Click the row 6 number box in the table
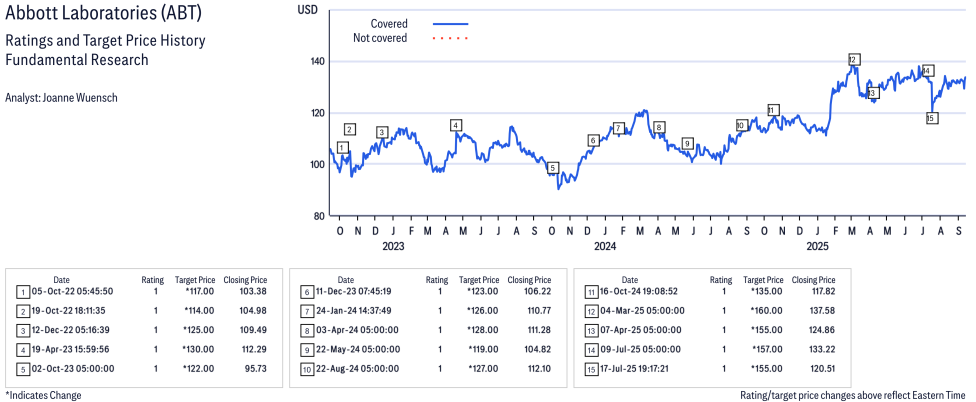Screen dimensions: 976x402 [x=307, y=292]
